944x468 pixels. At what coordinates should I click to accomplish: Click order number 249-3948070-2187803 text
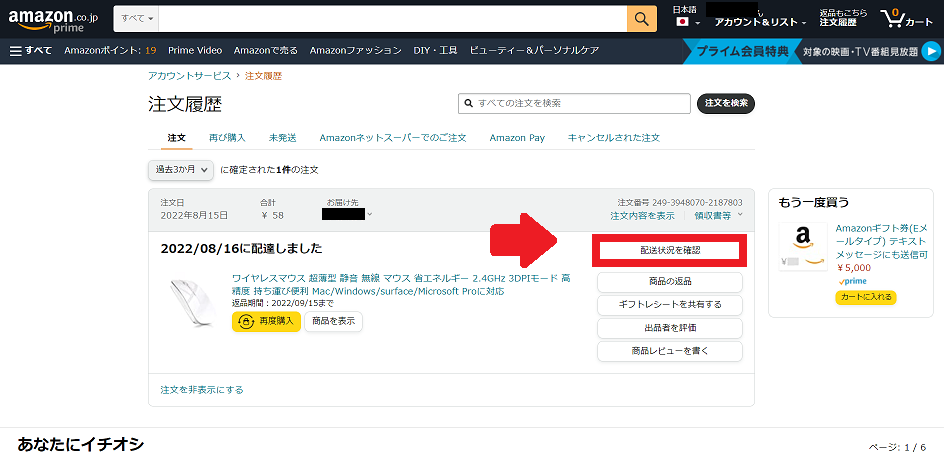pyautogui.click(x=697, y=202)
